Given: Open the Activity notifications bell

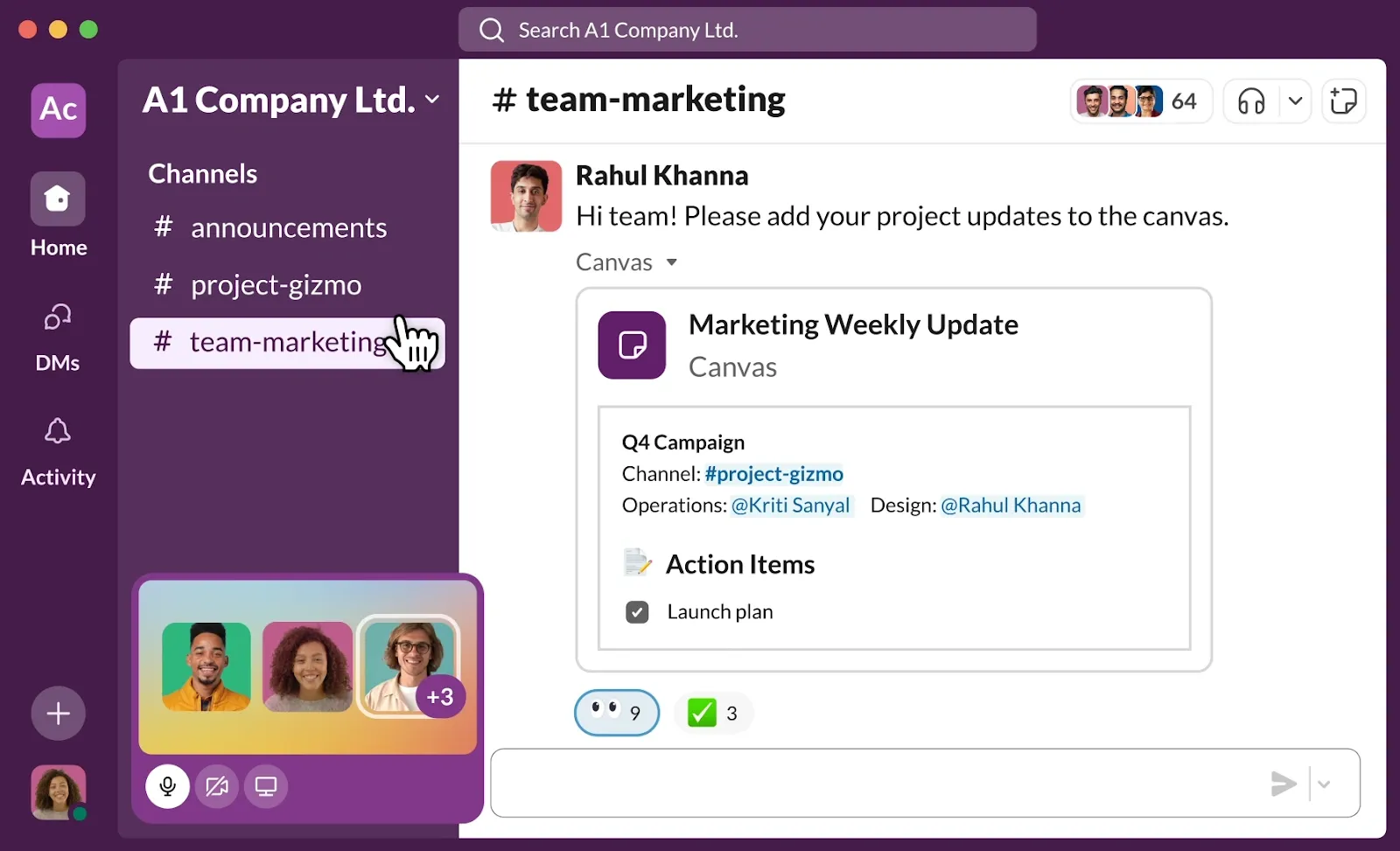Looking at the screenshot, I should pos(58,432).
